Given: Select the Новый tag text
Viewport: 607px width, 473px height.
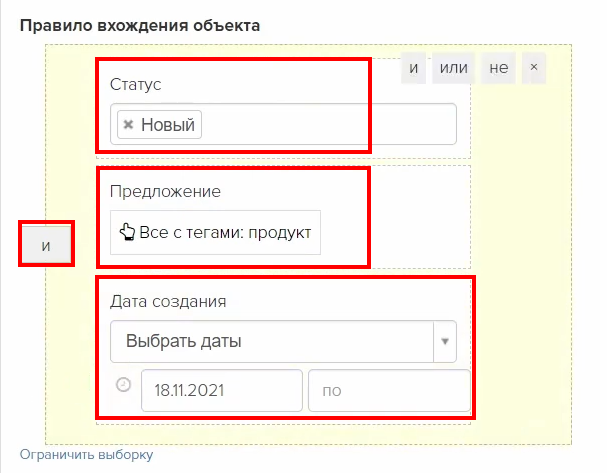Looking at the screenshot, I should pyautogui.click(x=168, y=125).
